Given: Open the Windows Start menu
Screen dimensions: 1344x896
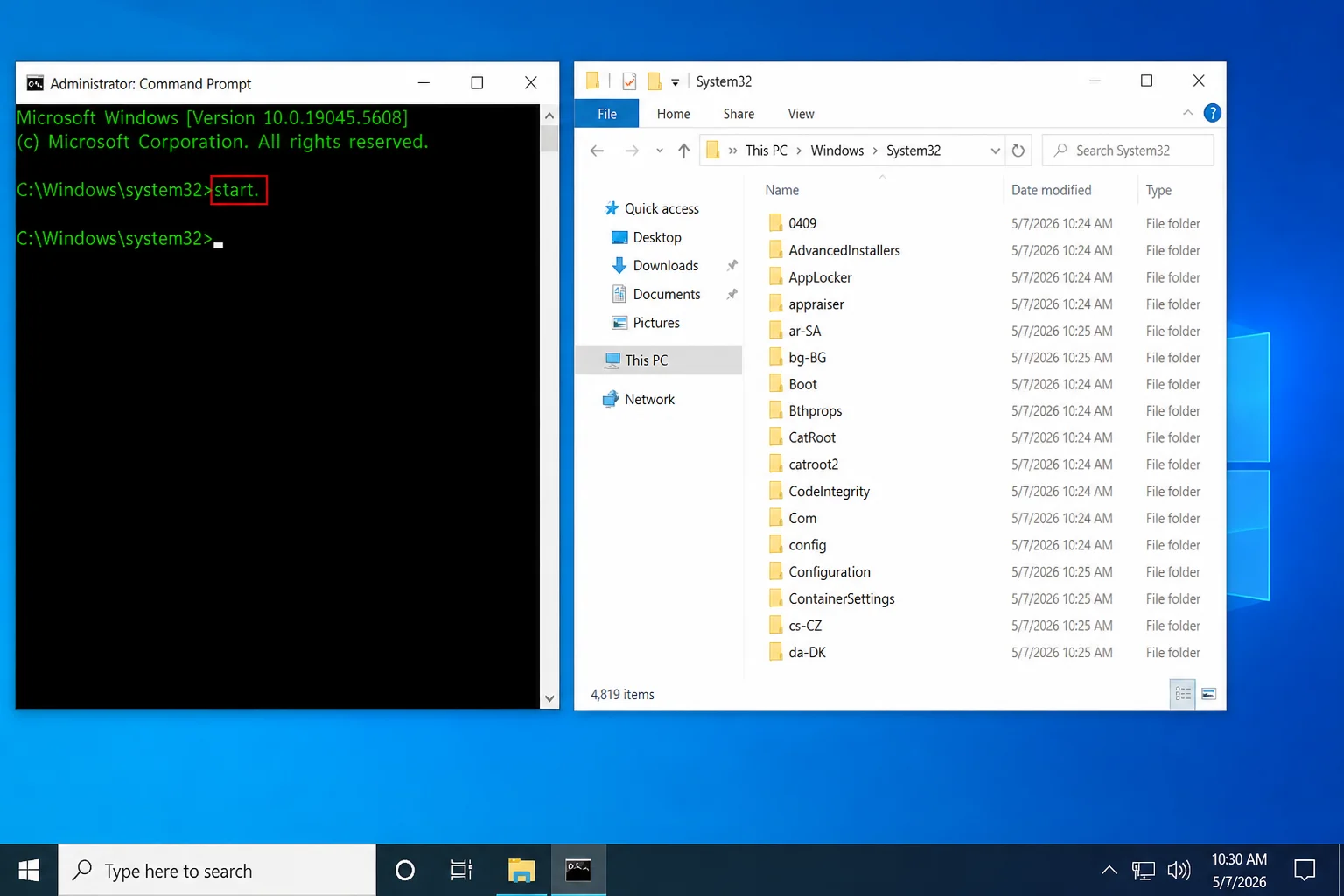Looking at the screenshot, I should (29, 870).
